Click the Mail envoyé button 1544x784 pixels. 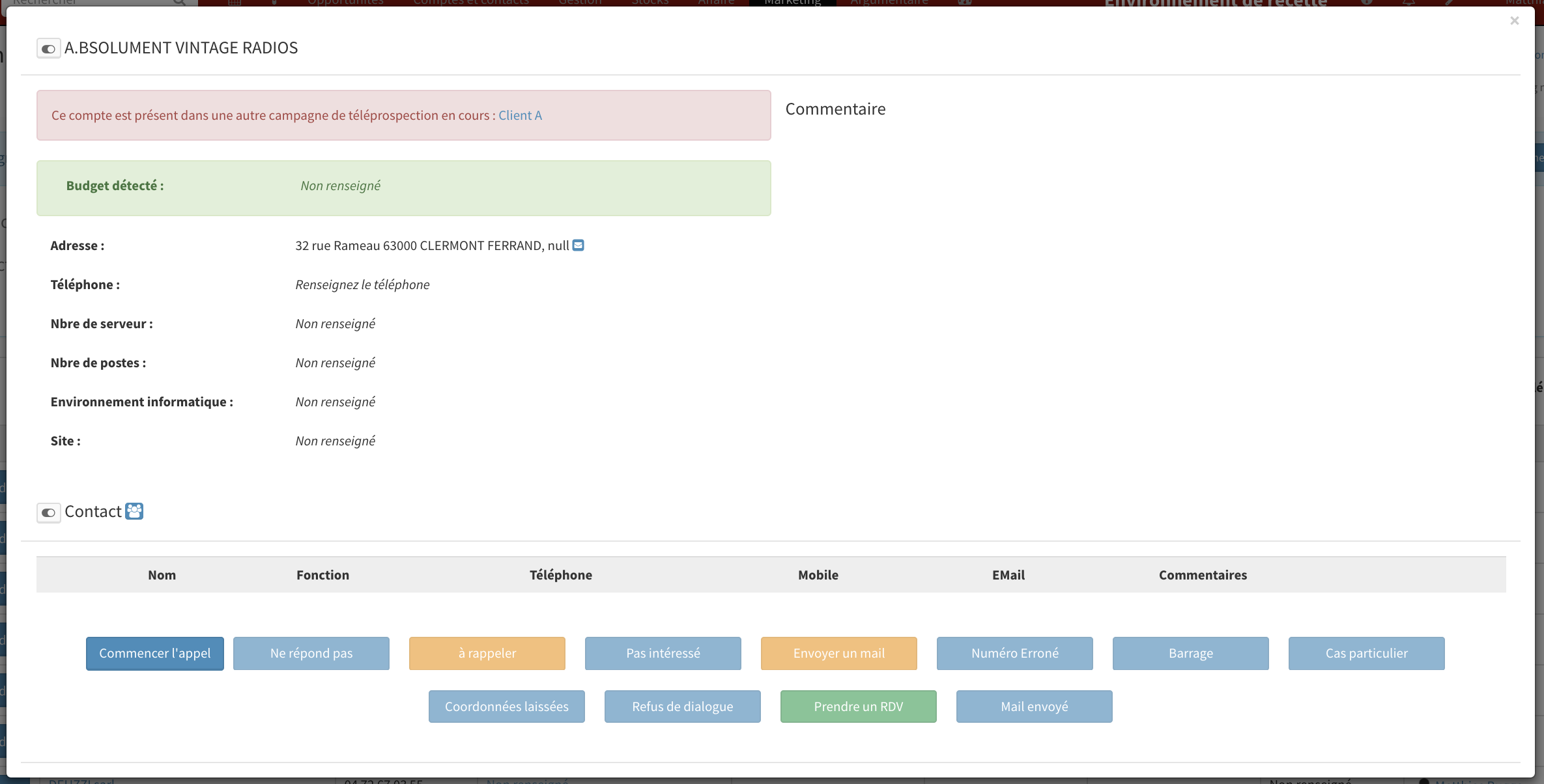click(x=1035, y=707)
